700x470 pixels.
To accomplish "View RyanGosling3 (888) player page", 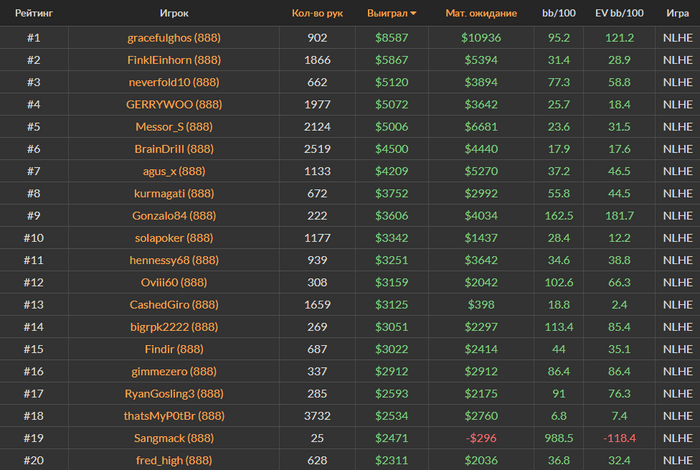I will [x=174, y=394].
